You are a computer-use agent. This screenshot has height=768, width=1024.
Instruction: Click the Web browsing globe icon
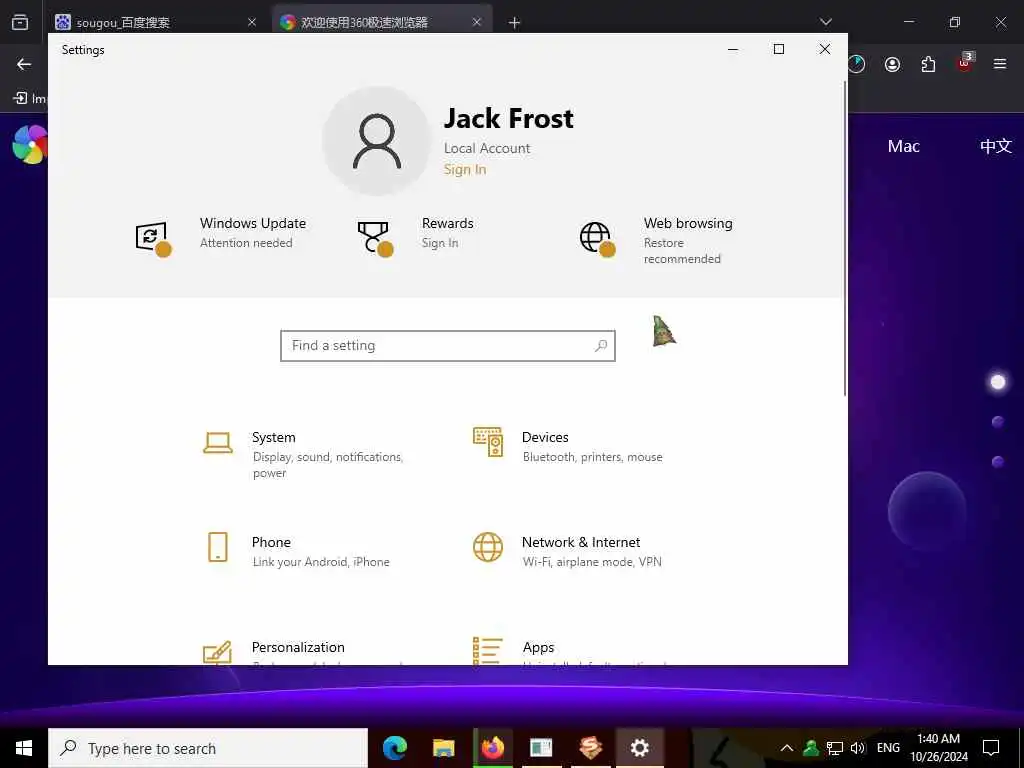(x=598, y=239)
